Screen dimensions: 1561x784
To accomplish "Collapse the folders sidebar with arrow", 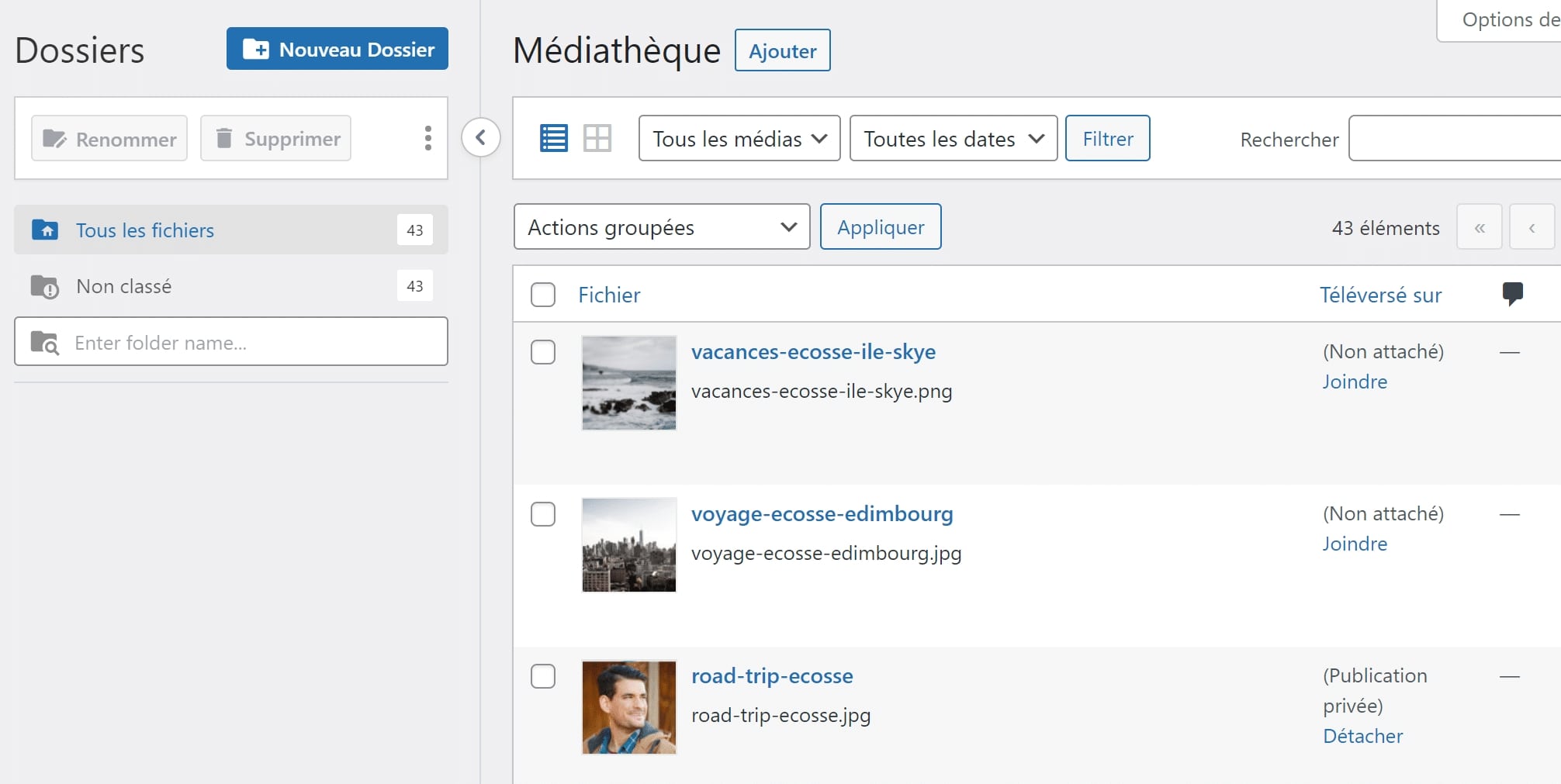I will point(481,138).
